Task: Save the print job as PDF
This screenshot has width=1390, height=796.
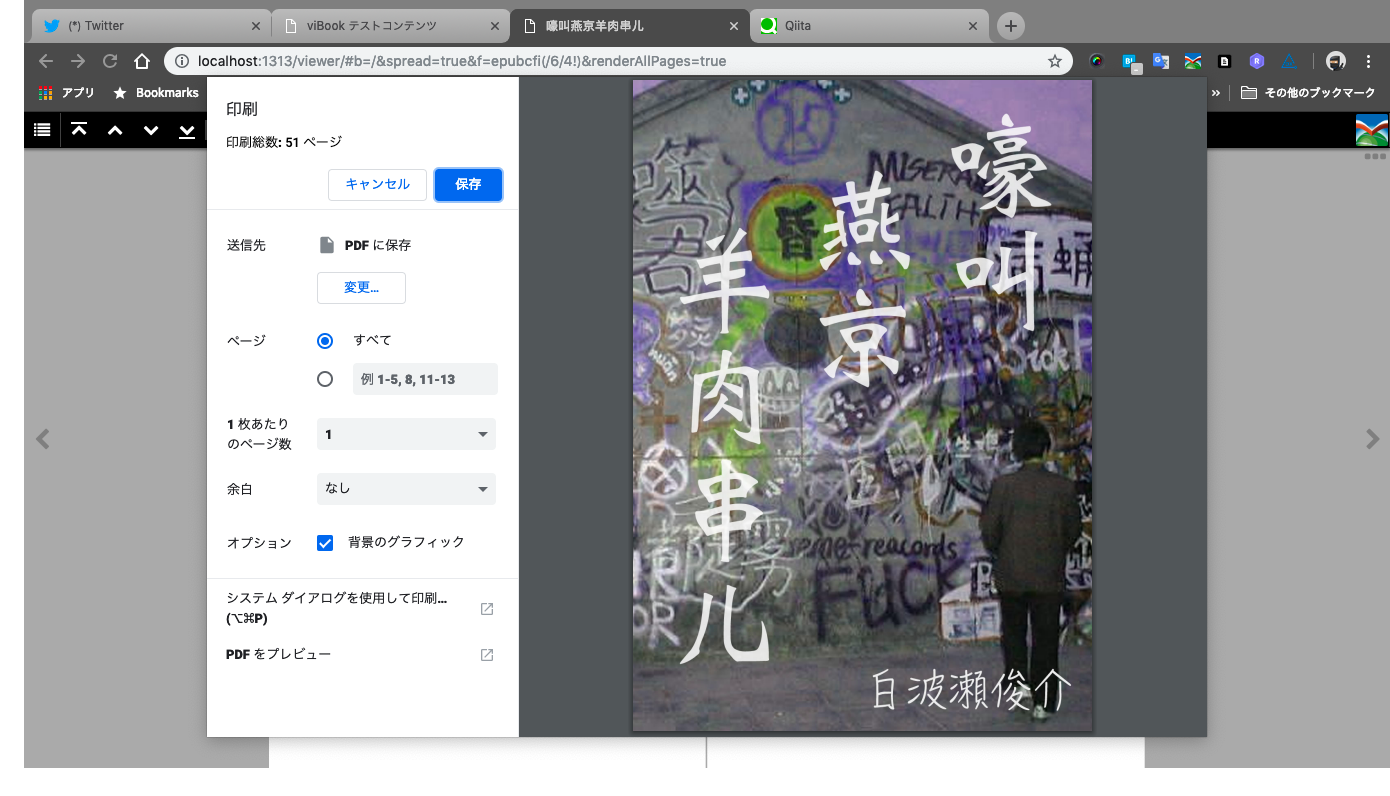Action: 468,184
